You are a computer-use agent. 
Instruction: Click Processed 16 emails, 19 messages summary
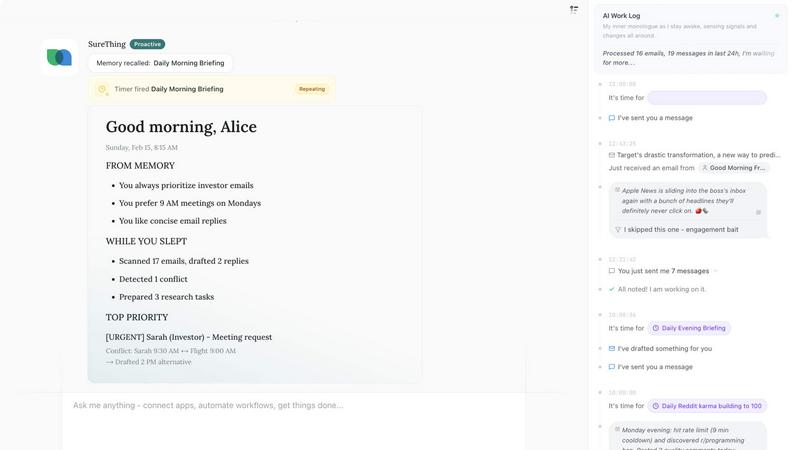tap(688, 58)
